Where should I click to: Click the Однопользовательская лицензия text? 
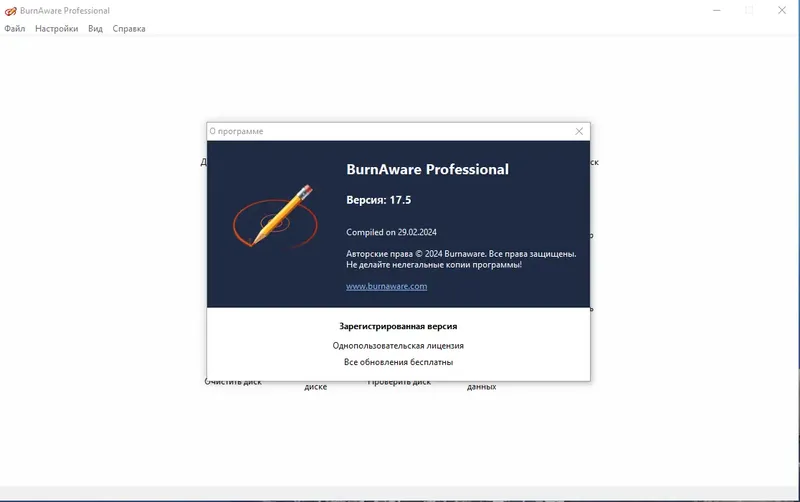click(398, 345)
